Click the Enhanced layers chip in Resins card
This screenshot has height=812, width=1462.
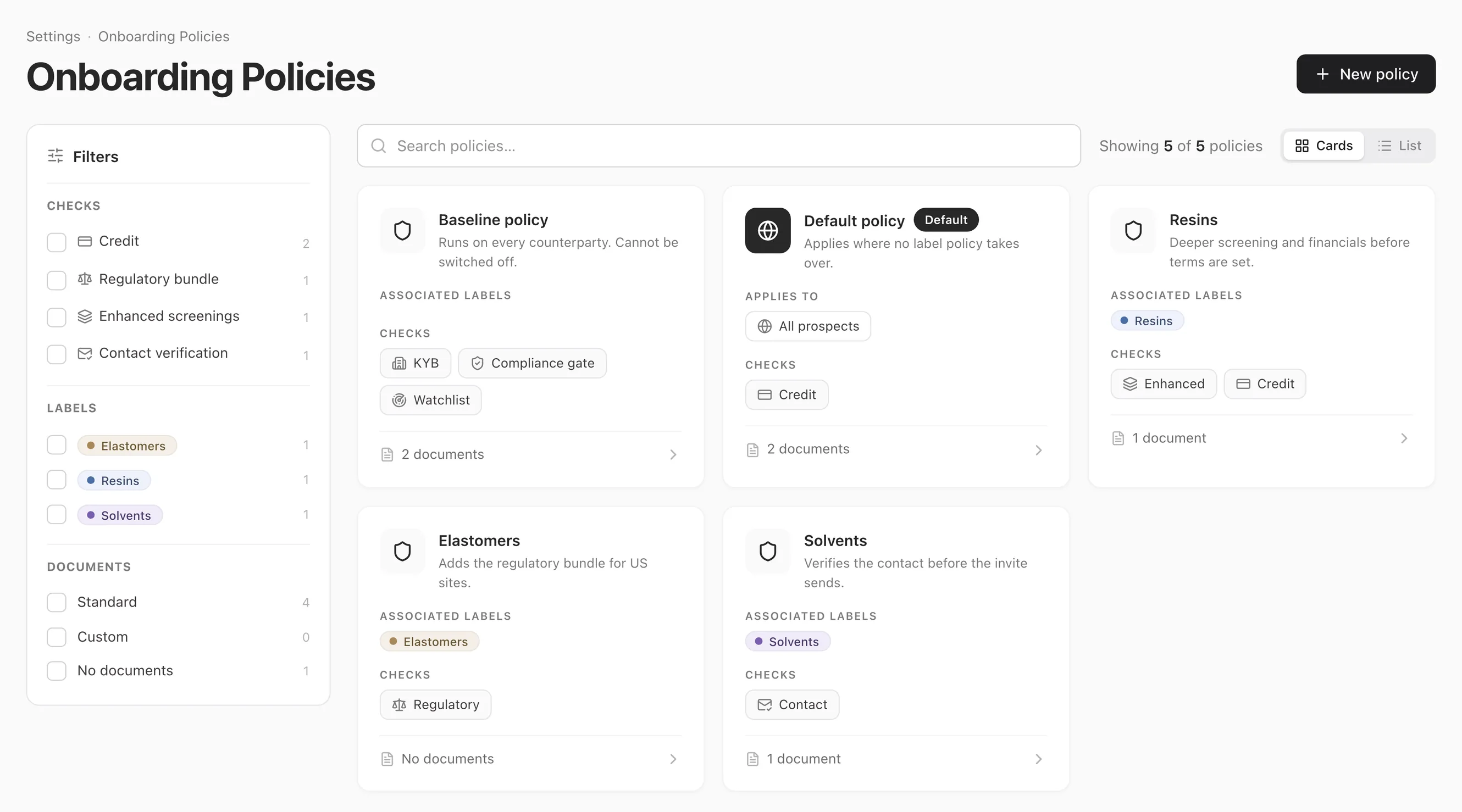(1163, 383)
